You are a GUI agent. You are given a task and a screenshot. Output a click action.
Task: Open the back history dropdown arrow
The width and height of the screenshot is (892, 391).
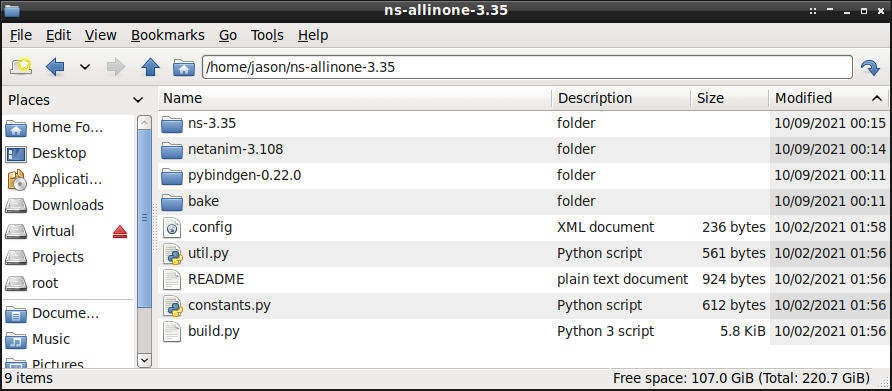[85, 67]
